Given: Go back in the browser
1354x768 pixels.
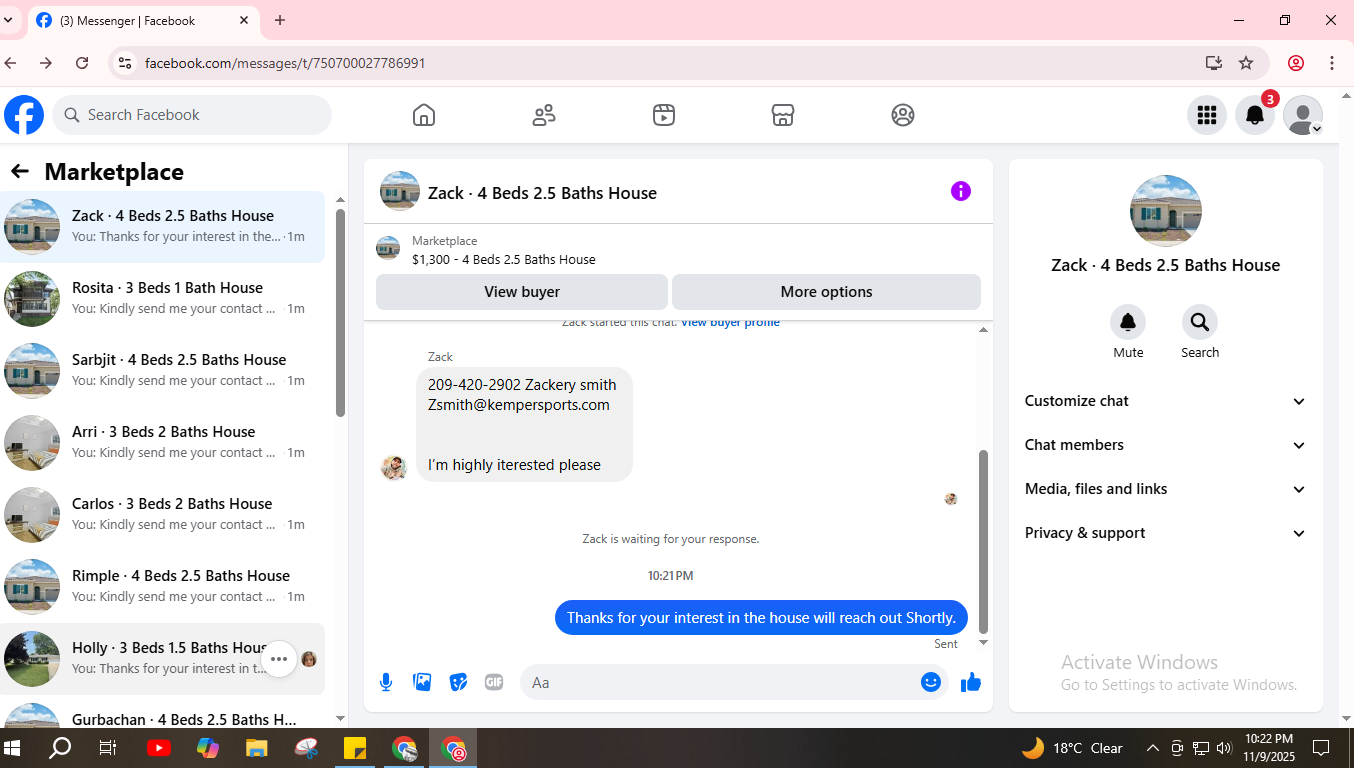Looking at the screenshot, I should pos(11,63).
